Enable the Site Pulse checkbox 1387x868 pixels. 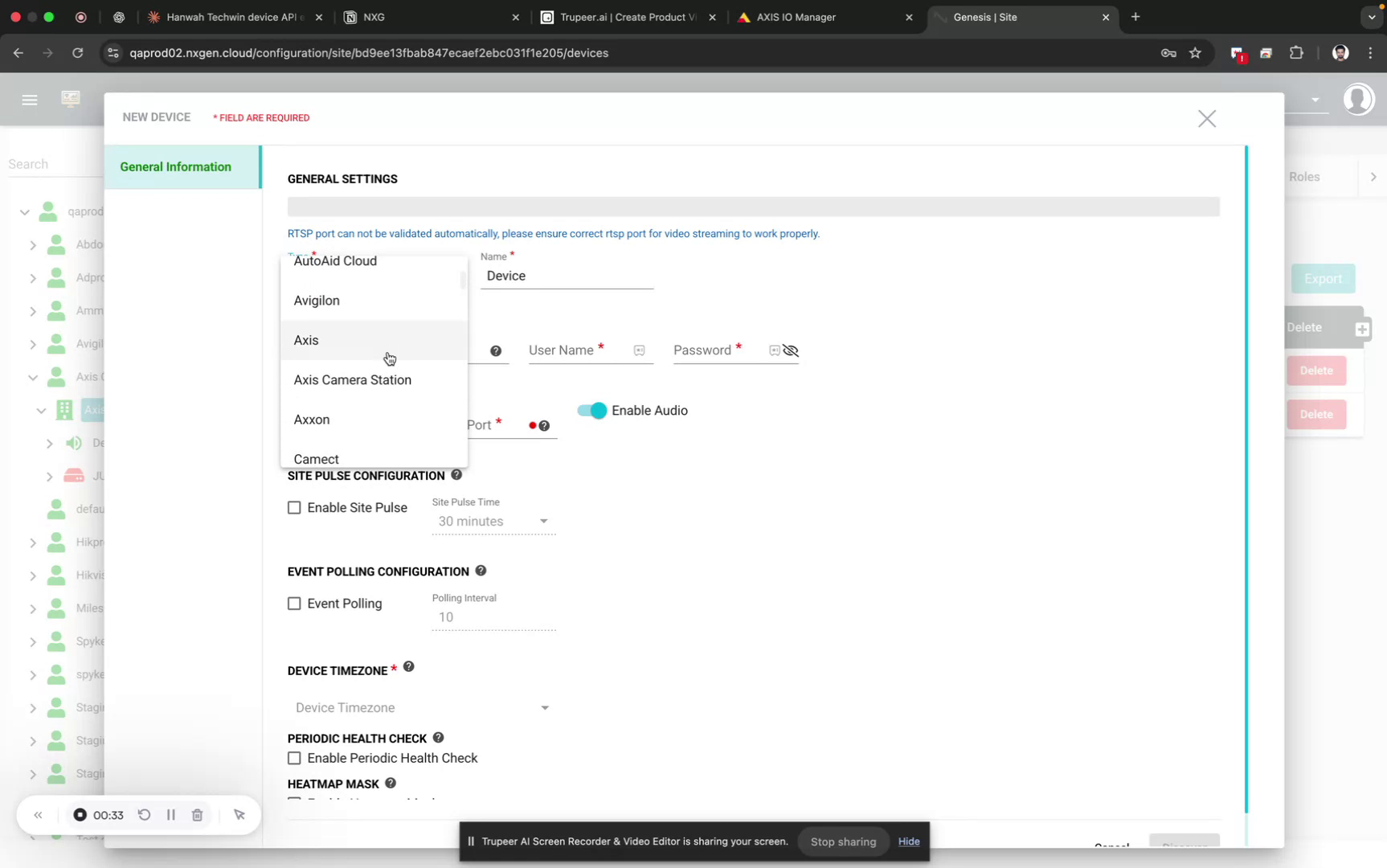[x=294, y=507]
